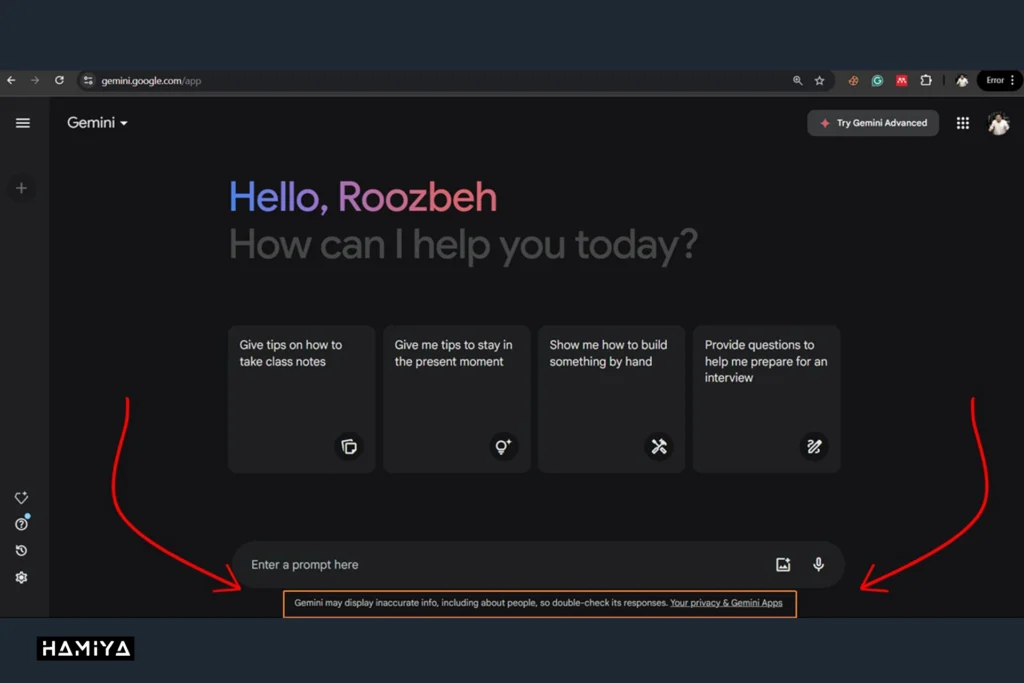Open browser zoom magnifier icon
The height and width of the screenshot is (683, 1024).
click(x=797, y=81)
